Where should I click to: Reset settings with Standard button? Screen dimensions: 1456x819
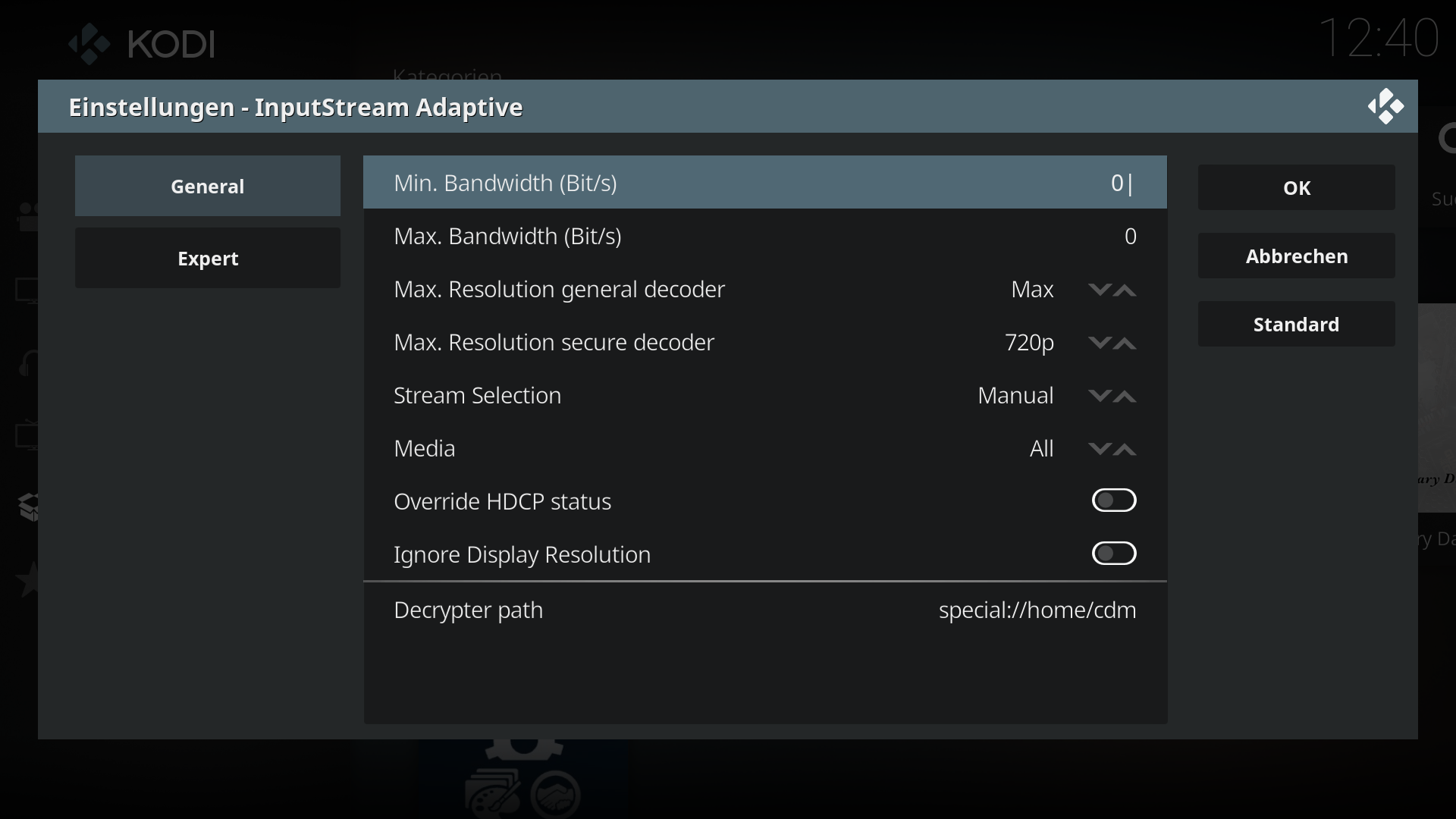[x=1297, y=324]
